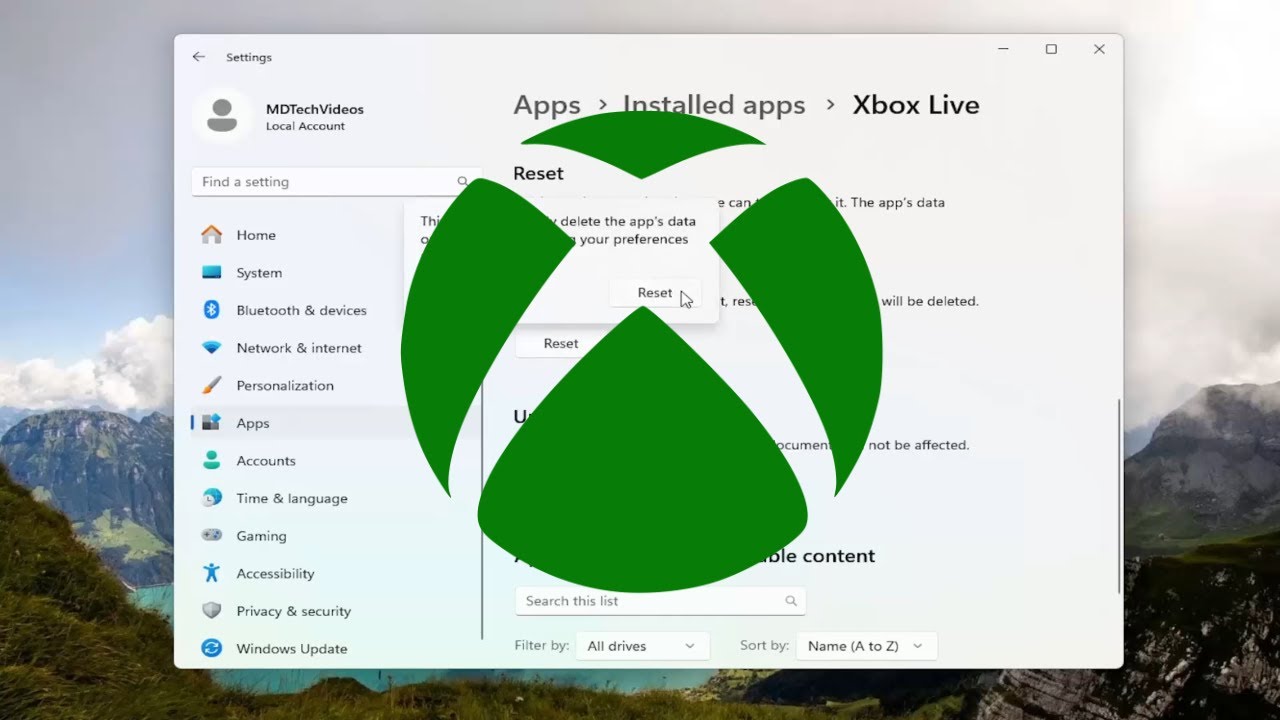Image resolution: width=1280 pixels, height=720 pixels.
Task: Click the Search this list field
Action: [x=660, y=601]
